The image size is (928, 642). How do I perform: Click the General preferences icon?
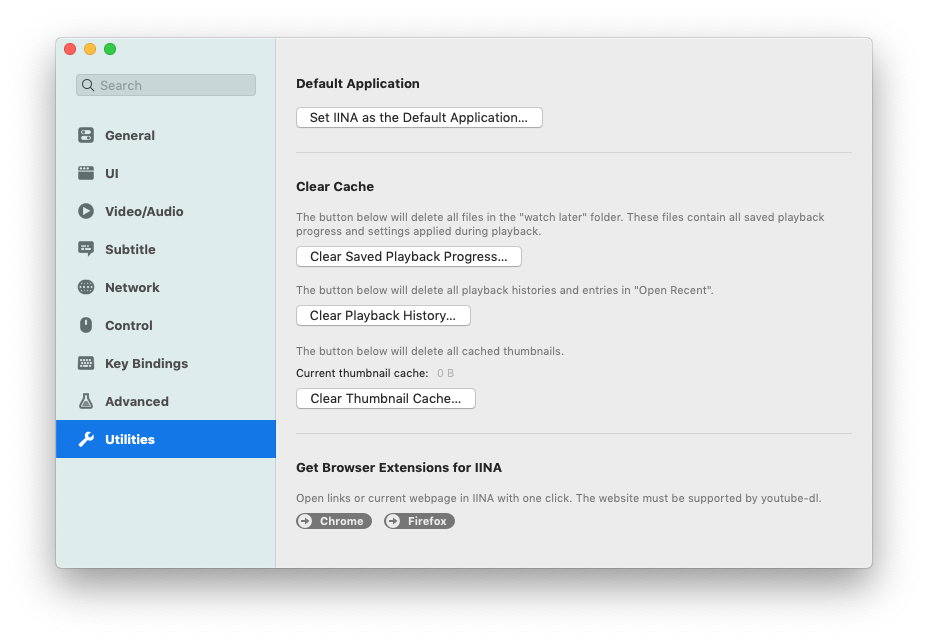coord(86,136)
